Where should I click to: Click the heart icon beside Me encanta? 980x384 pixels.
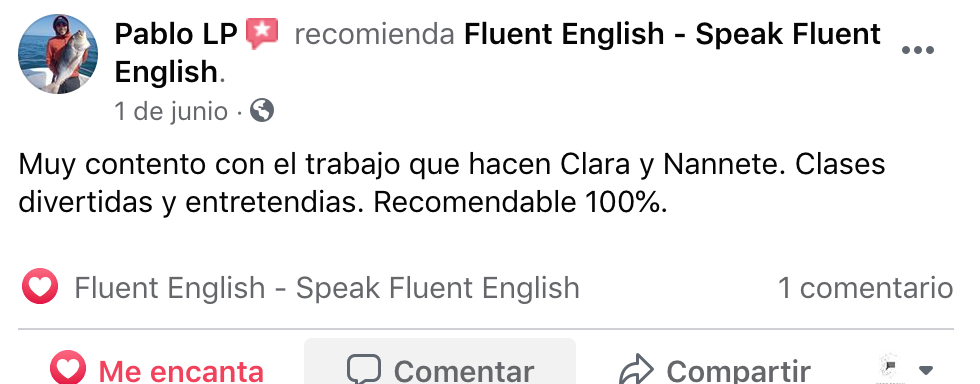coord(68,368)
